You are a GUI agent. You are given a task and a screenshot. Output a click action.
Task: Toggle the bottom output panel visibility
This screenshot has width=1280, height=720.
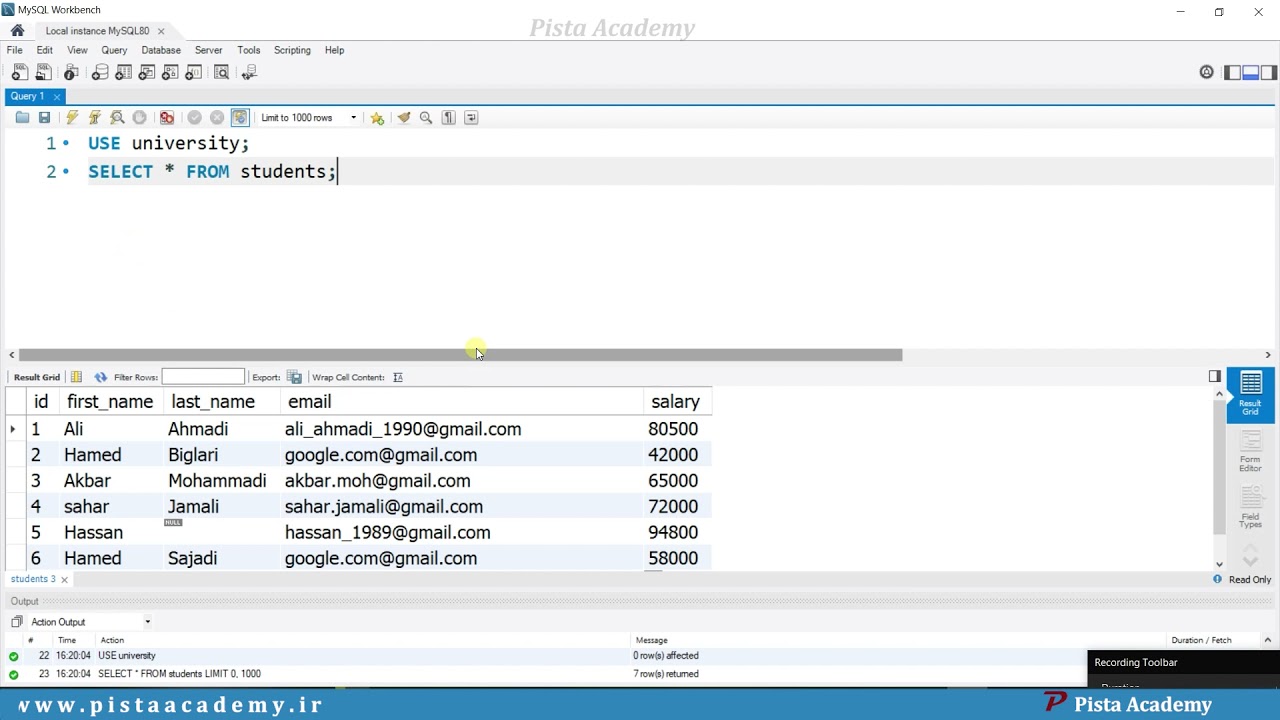click(1250, 72)
